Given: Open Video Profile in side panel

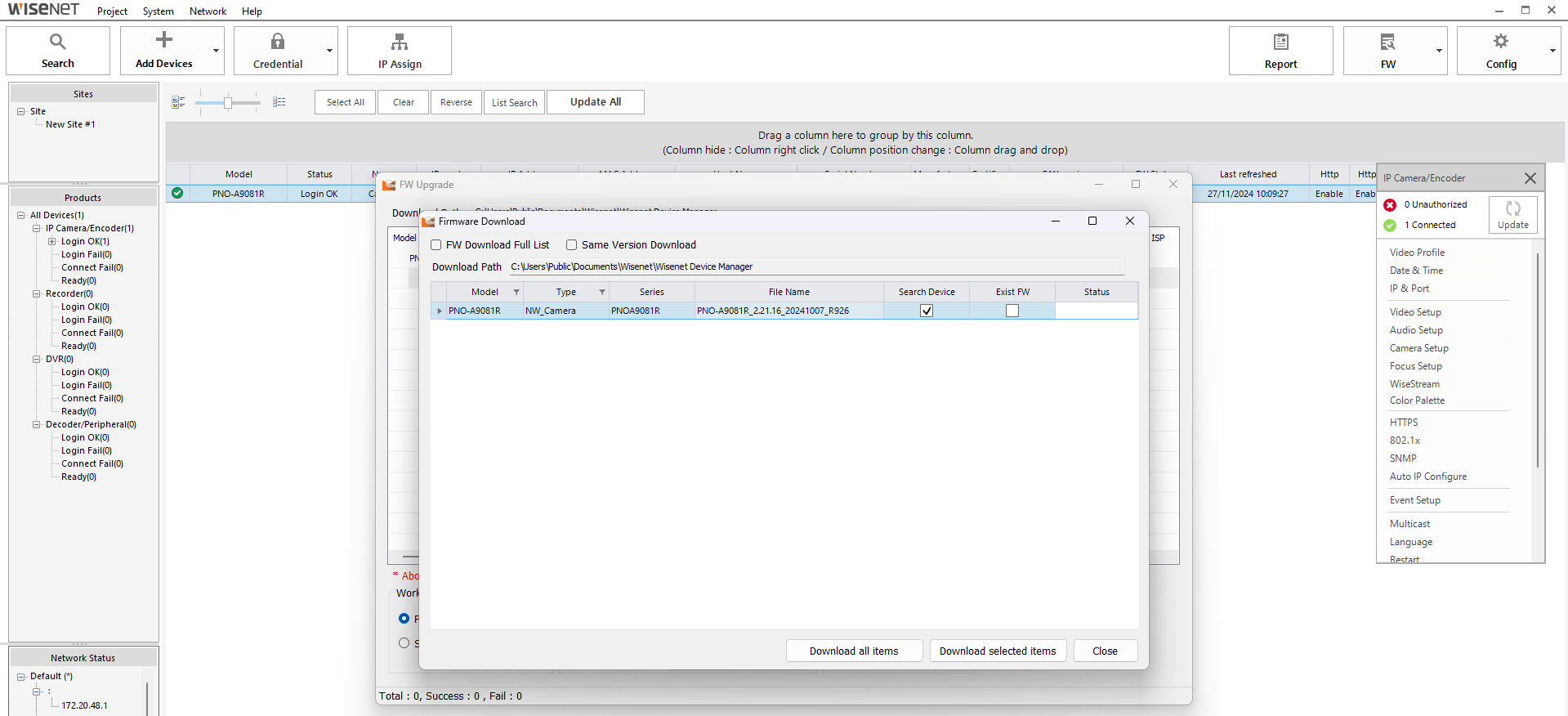Looking at the screenshot, I should click(1417, 253).
